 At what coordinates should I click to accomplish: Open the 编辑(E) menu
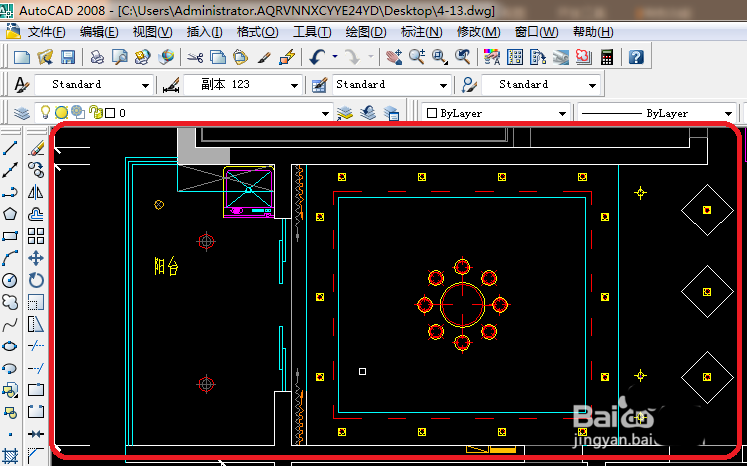point(99,32)
